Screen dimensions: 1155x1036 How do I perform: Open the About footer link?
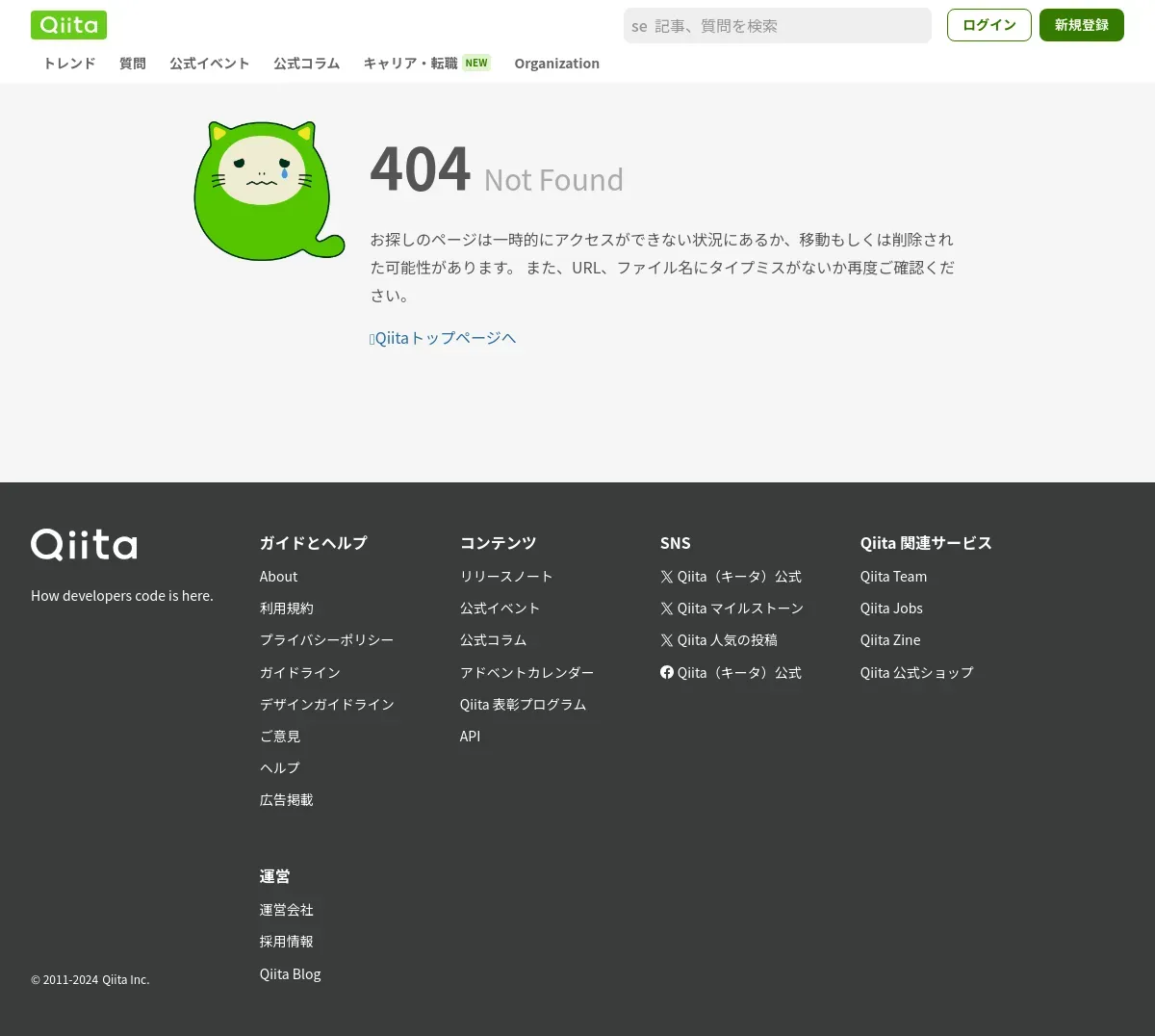[x=278, y=577]
